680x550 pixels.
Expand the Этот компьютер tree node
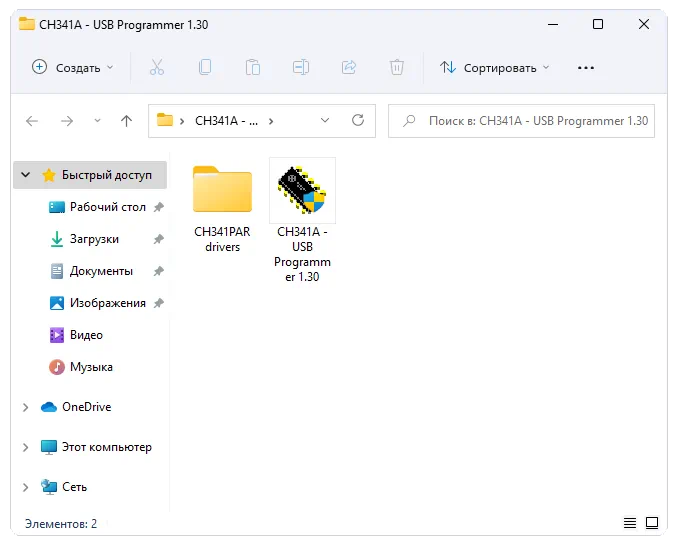[26, 447]
